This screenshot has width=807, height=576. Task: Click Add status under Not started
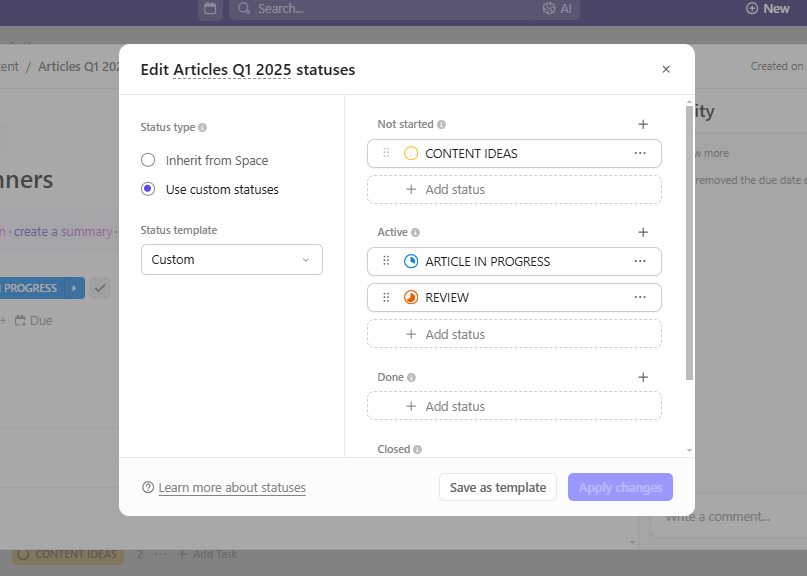(x=514, y=189)
